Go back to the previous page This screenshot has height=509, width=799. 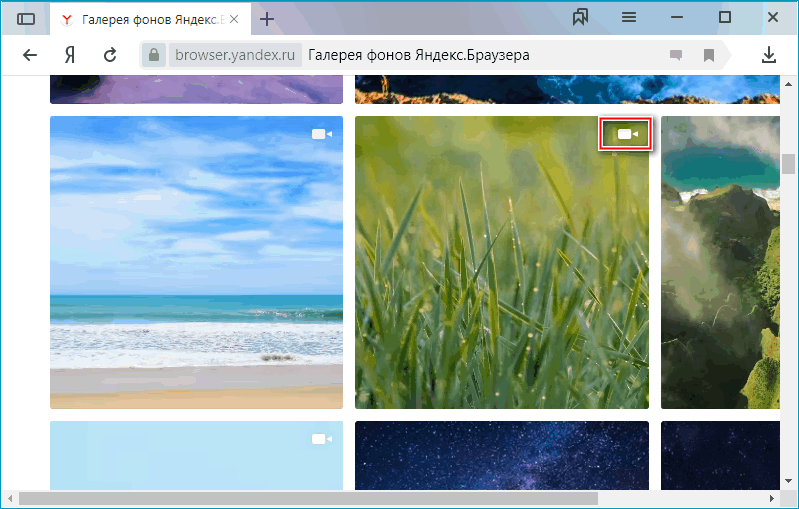30,55
